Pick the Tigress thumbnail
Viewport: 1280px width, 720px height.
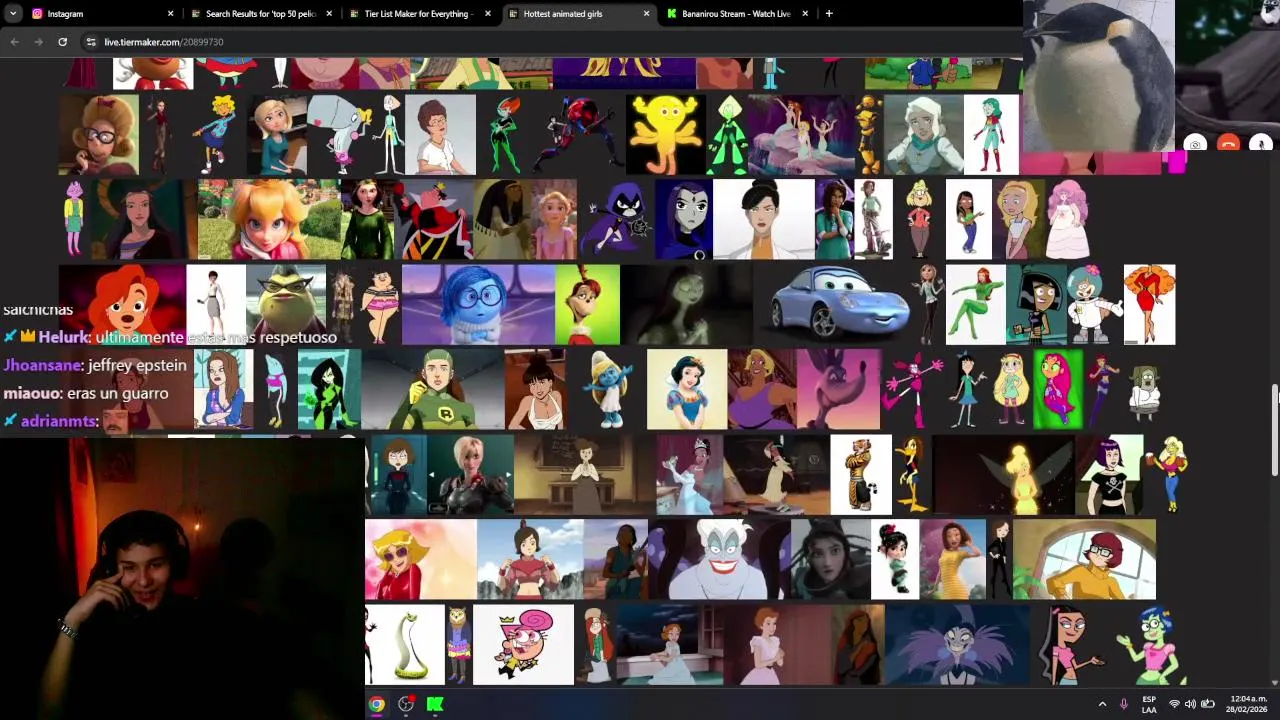pyautogui.click(x=861, y=474)
